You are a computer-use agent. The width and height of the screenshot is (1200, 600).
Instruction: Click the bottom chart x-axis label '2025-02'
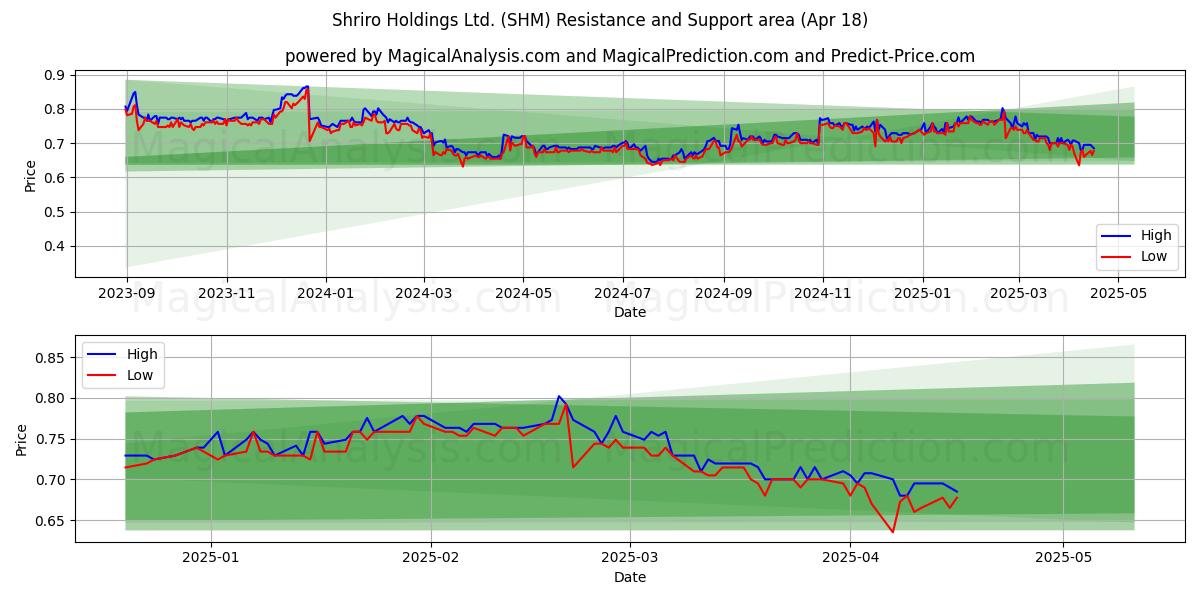pos(432,559)
